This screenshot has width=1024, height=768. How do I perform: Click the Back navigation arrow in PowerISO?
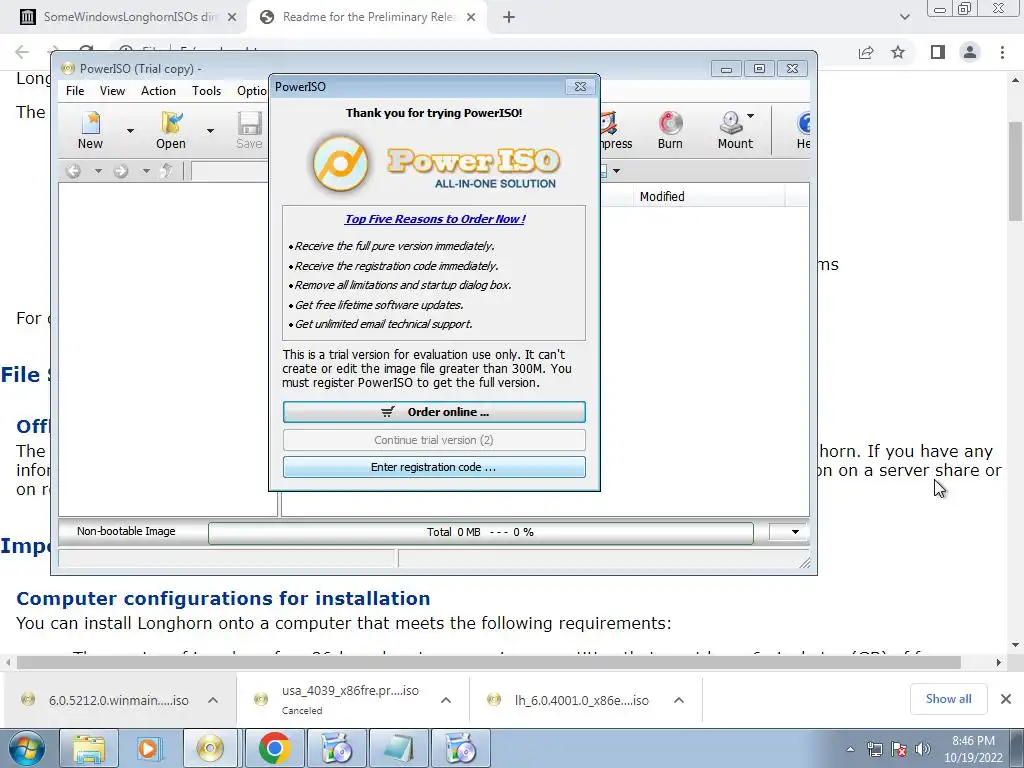coord(74,171)
